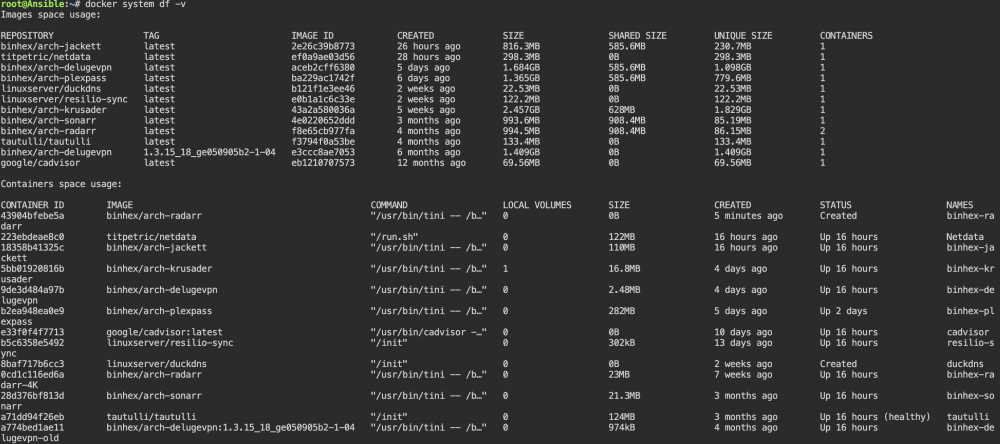Click the REPOSITORY column header

tap(27, 36)
